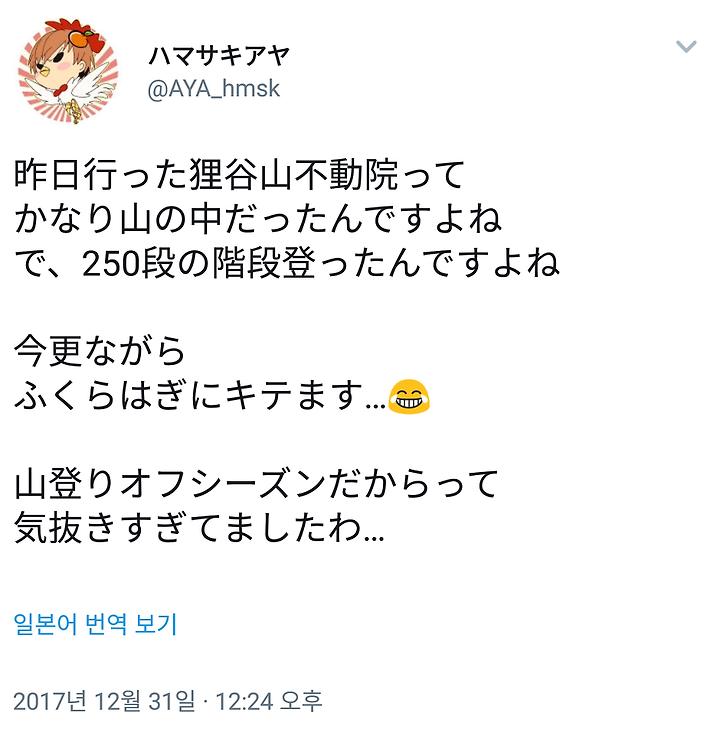Screen dimensions: 720x729
Task: Open the 2017년 12월 31일 date permalink
Action: click(104, 701)
